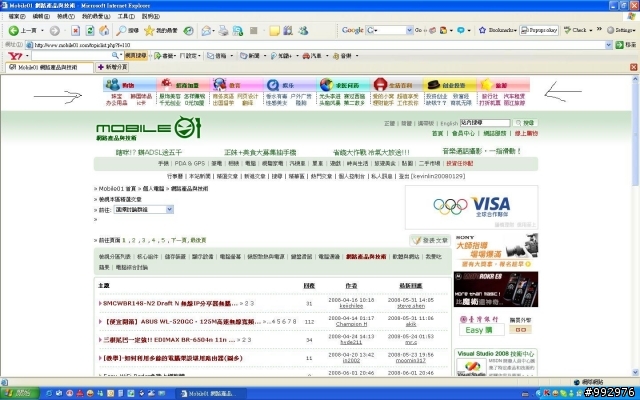The image size is (640, 400).
Task: Open the View menu in menu bar
Action: (x=66, y=16)
